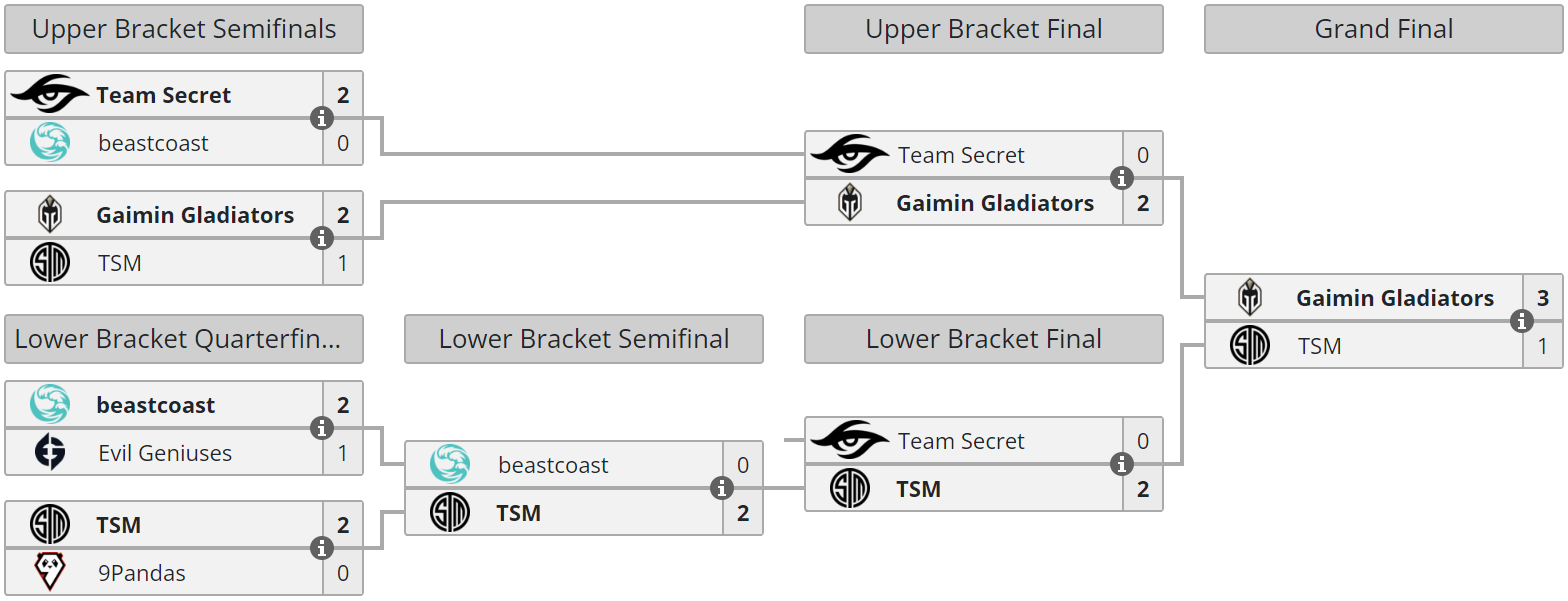Open 9Pandas team link

[142, 573]
